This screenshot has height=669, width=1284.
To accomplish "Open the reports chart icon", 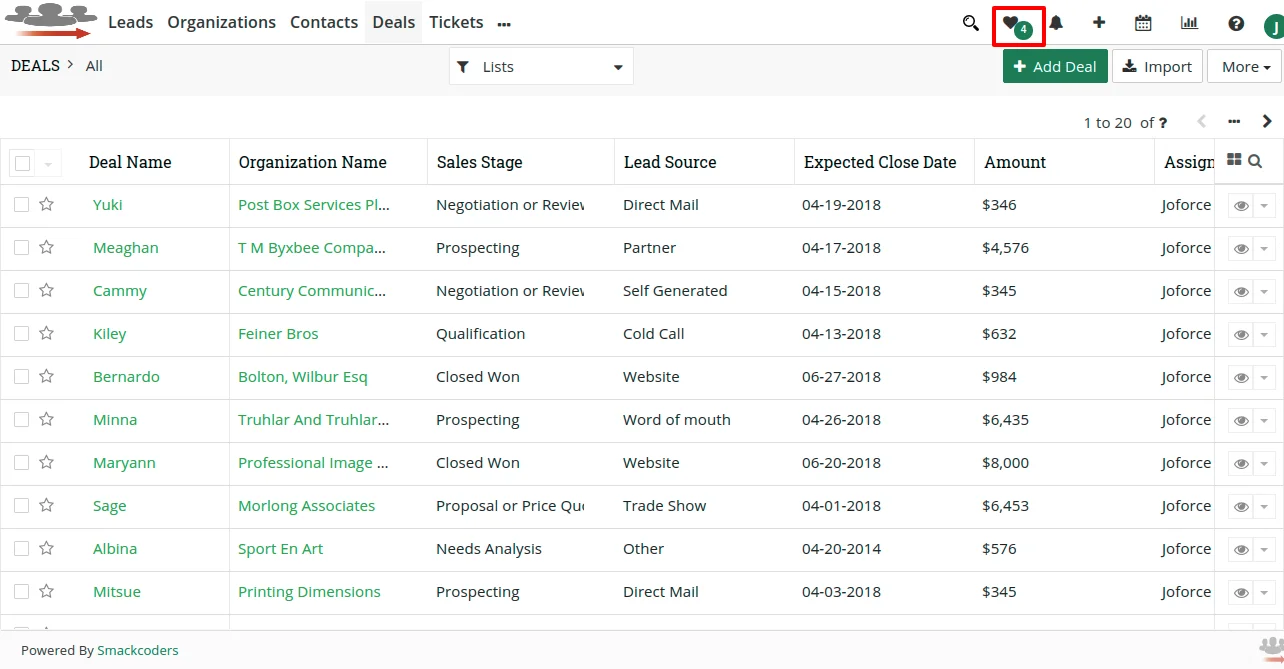I will 1189,23.
